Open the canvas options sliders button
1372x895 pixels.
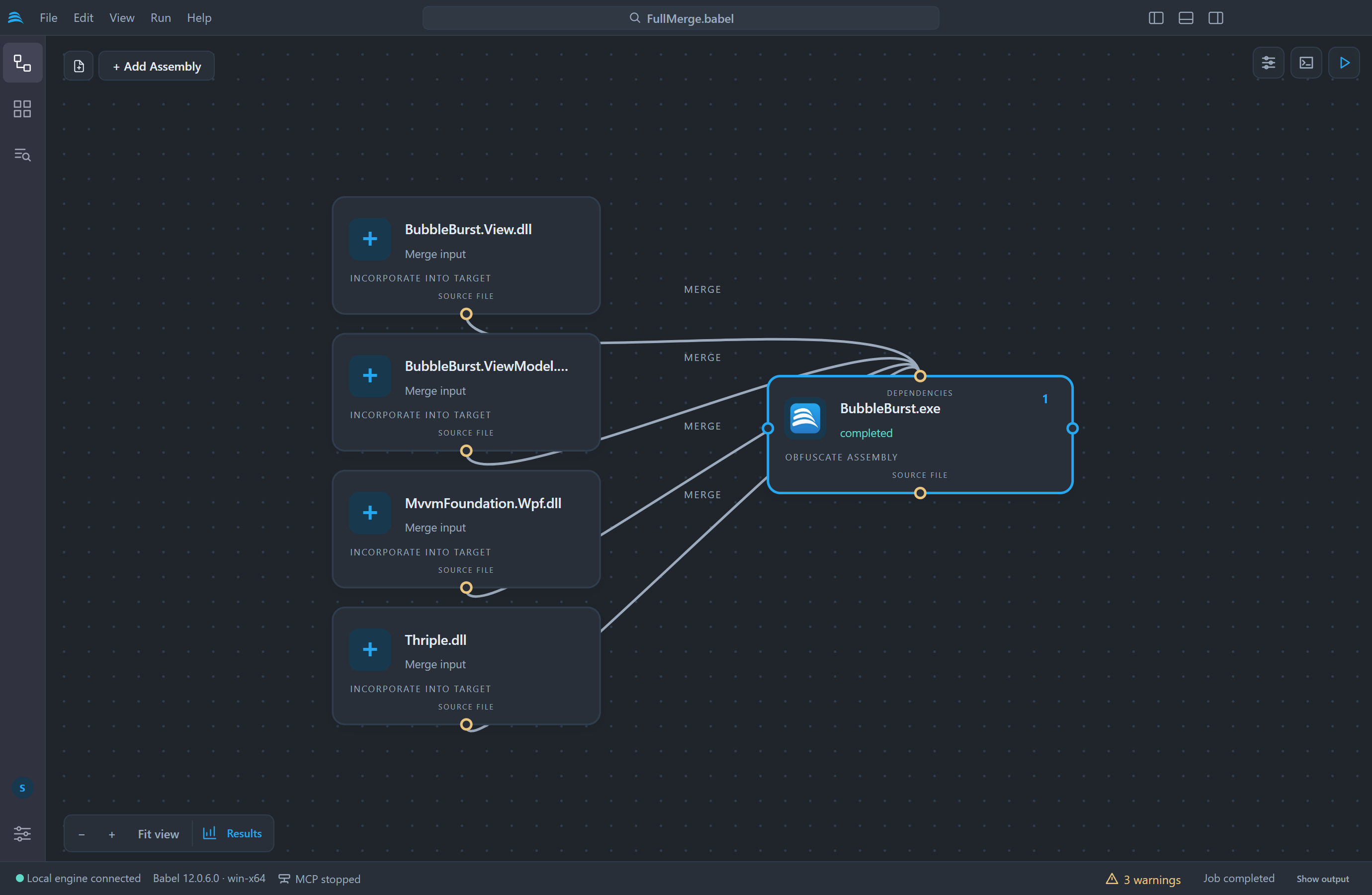1268,63
